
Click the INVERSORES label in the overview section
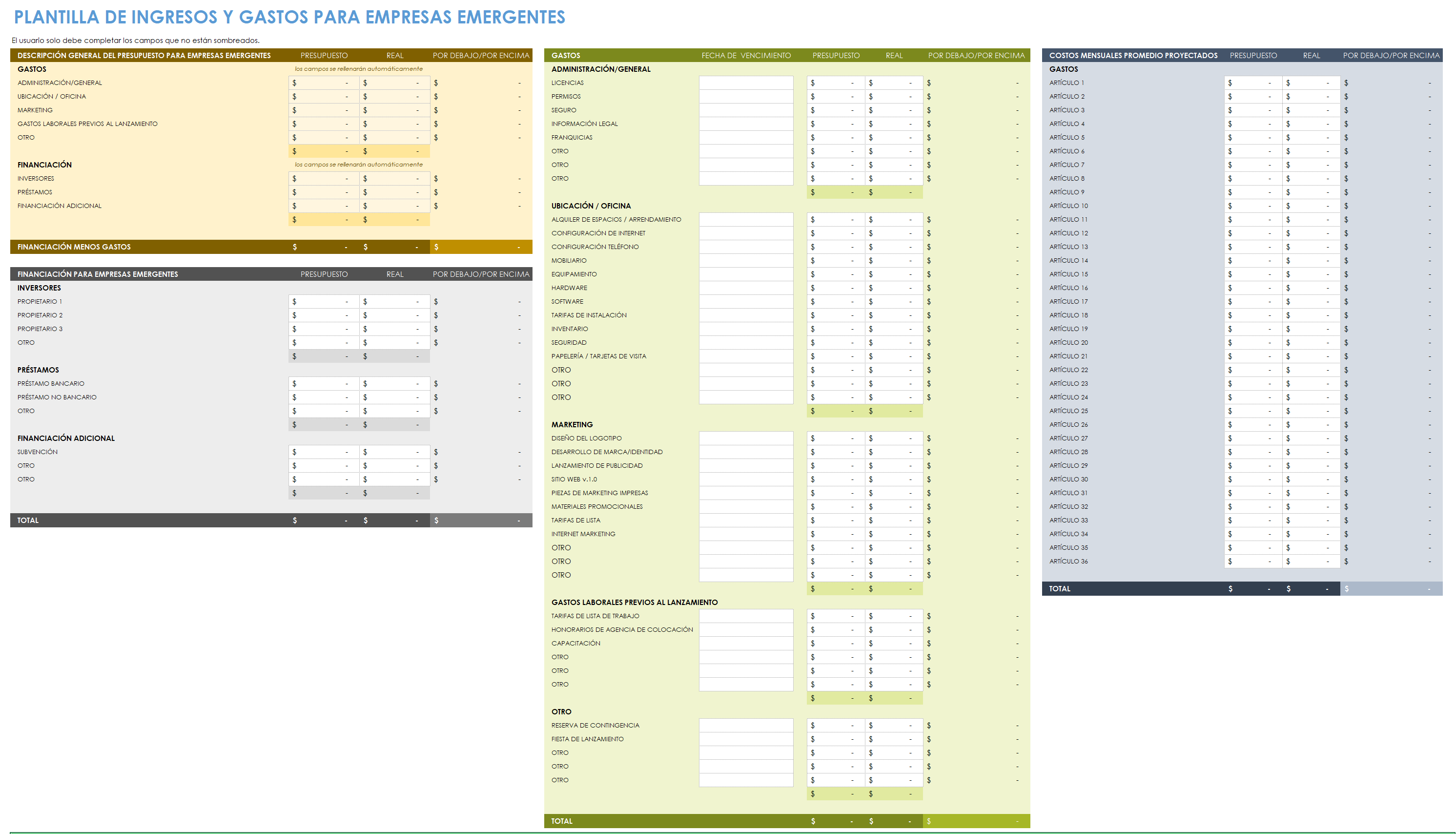click(36, 179)
